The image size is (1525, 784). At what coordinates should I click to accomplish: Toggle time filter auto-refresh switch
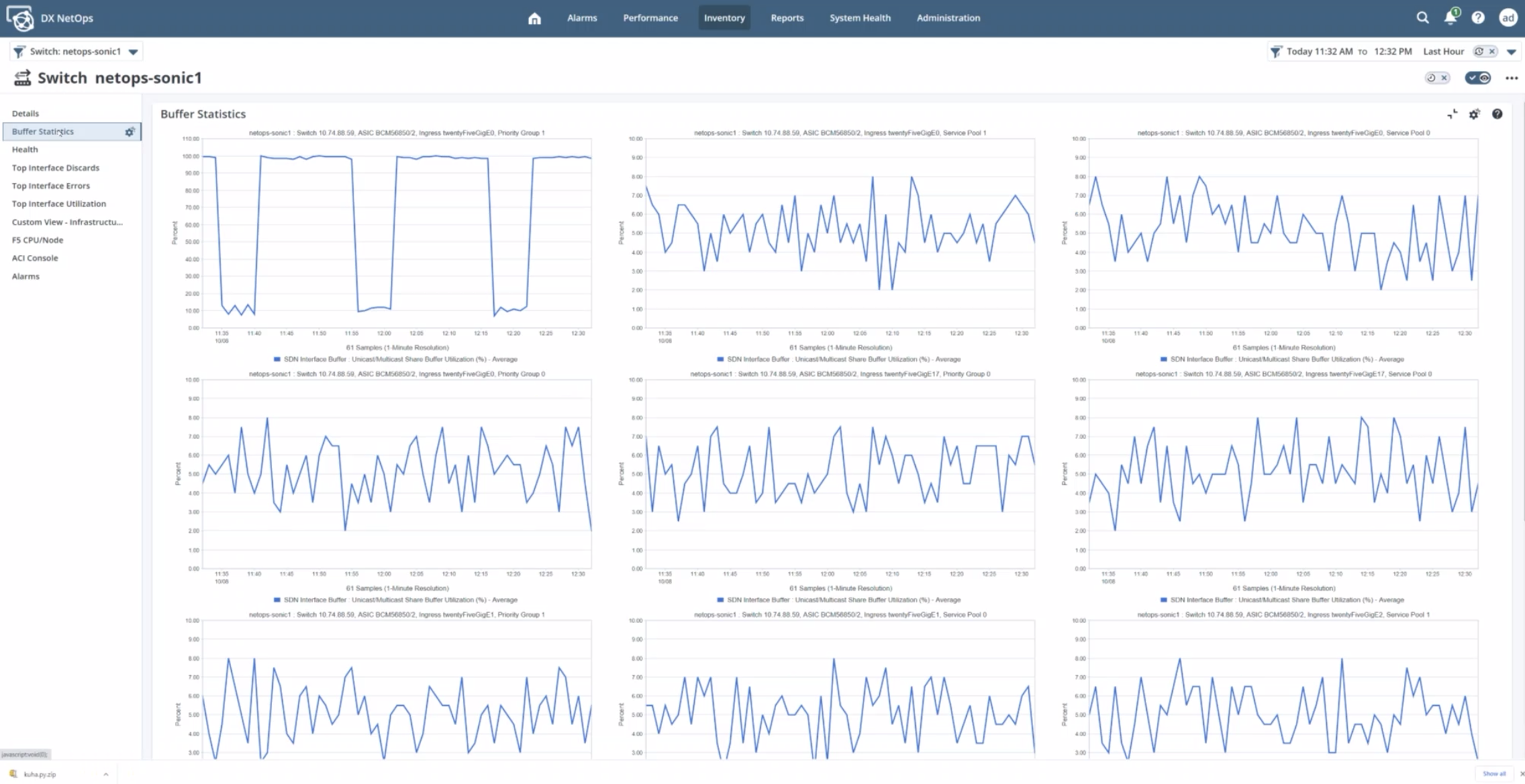1485,52
